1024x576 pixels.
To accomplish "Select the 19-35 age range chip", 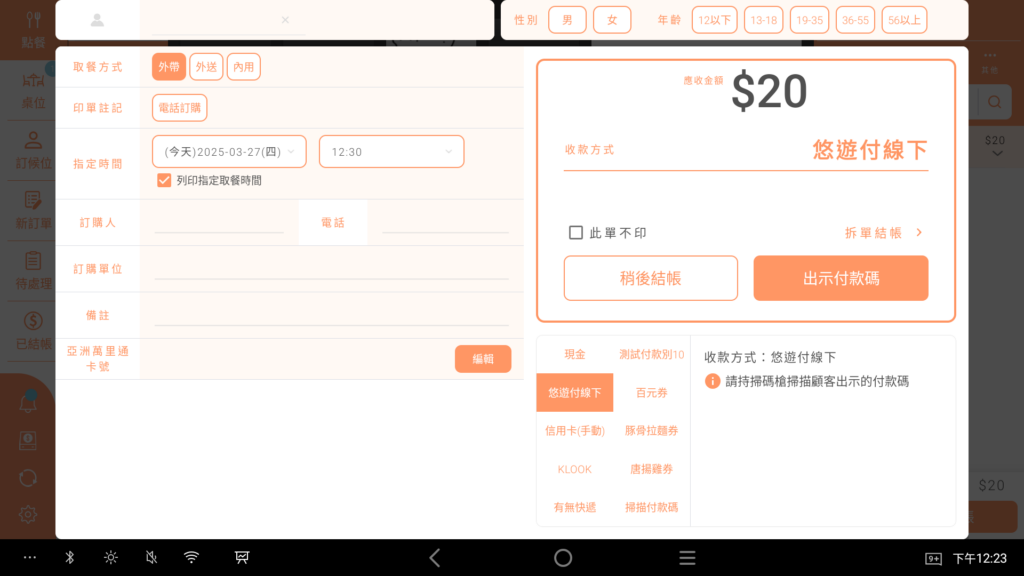I will pyautogui.click(x=809, y=20).
